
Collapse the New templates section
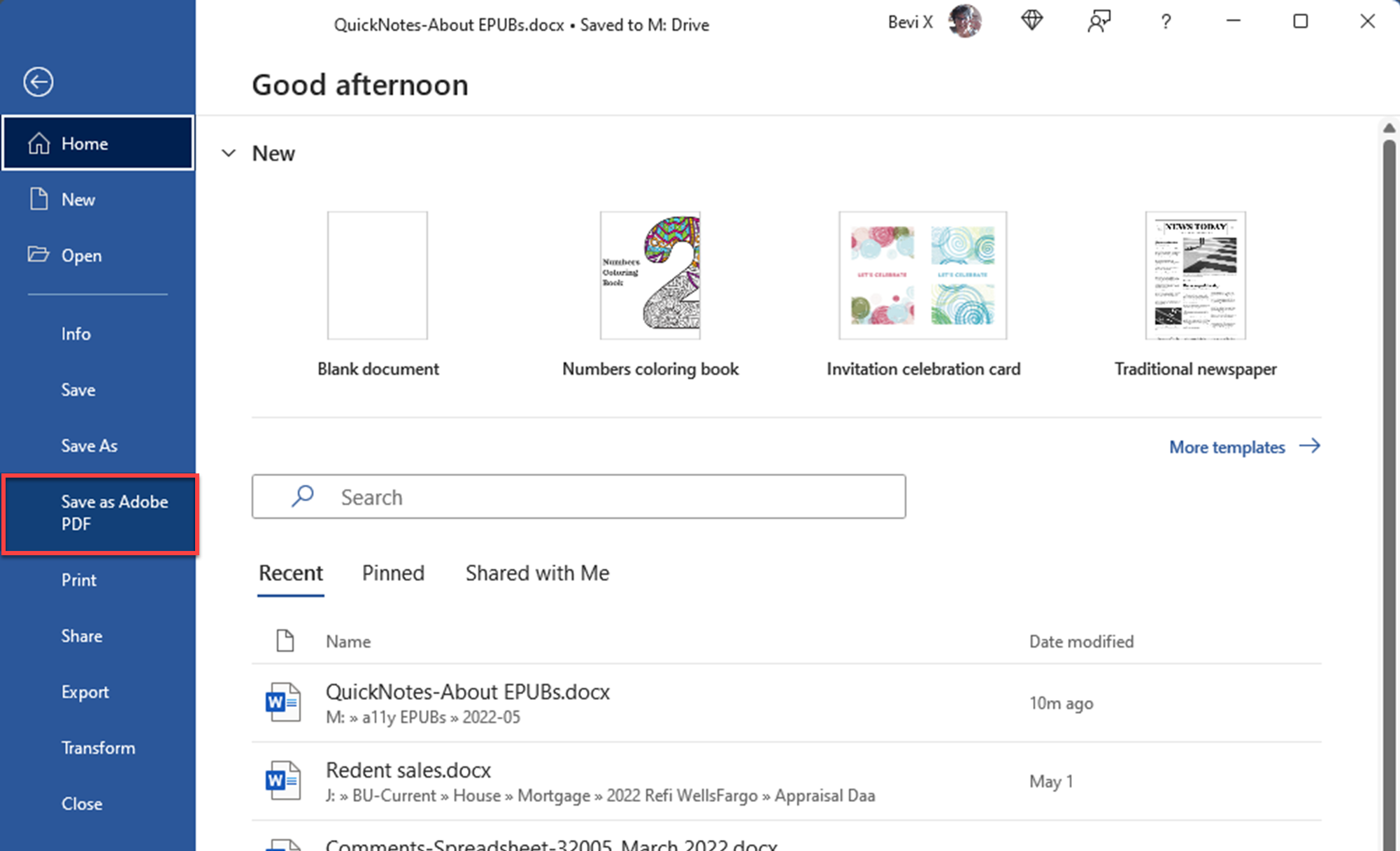[x=228, y=153]
